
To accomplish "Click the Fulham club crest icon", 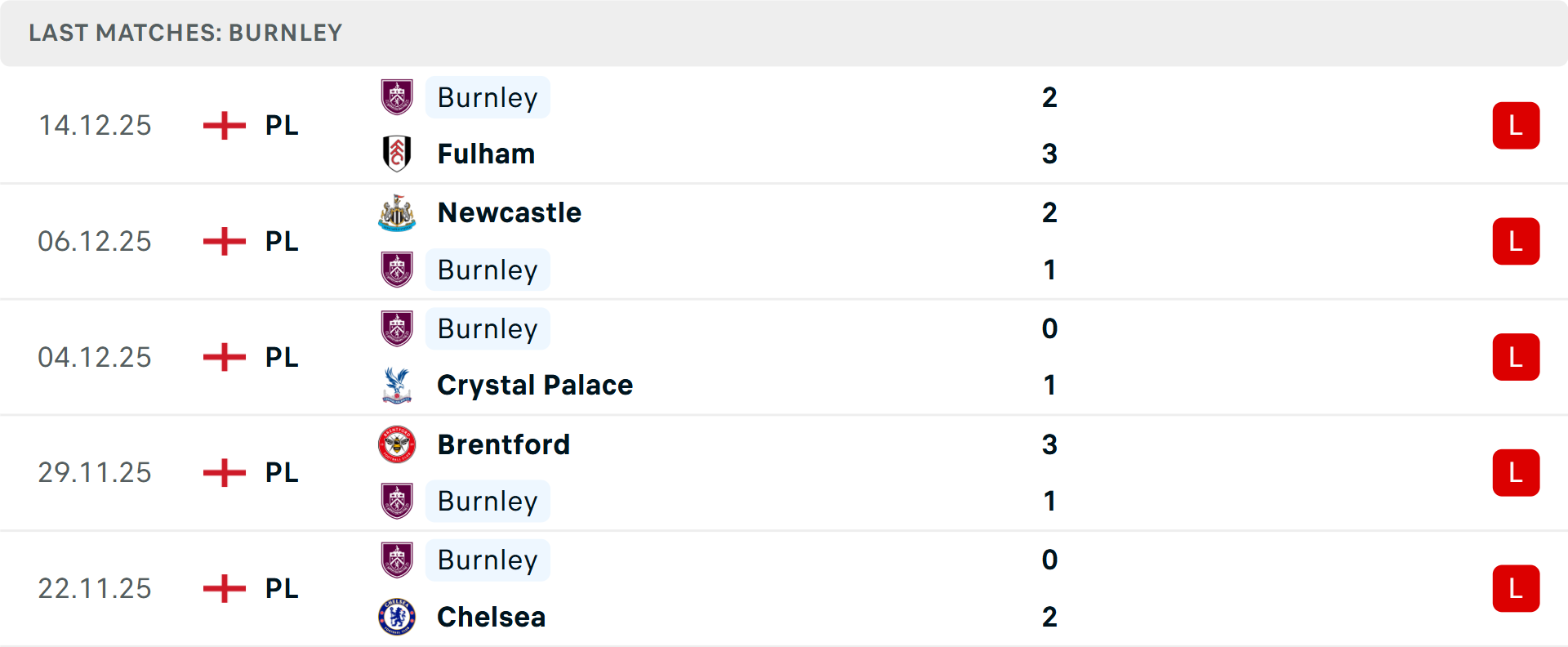I will click(x=397, y=154).
